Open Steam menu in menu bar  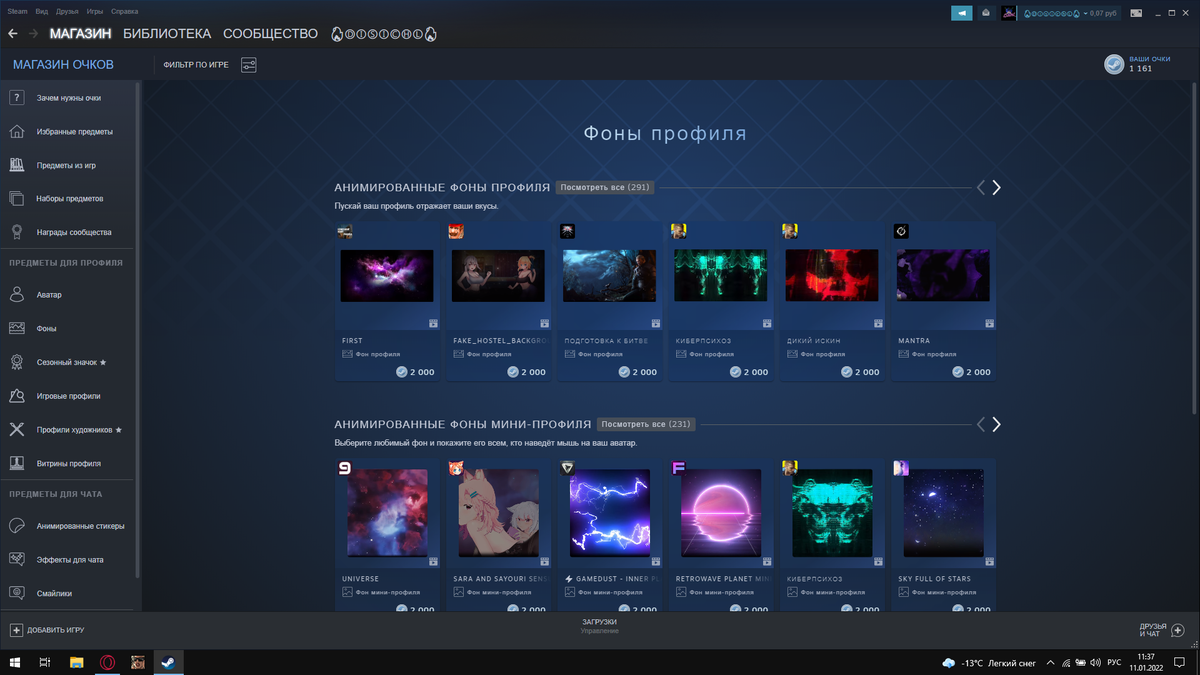click(17, 11)
